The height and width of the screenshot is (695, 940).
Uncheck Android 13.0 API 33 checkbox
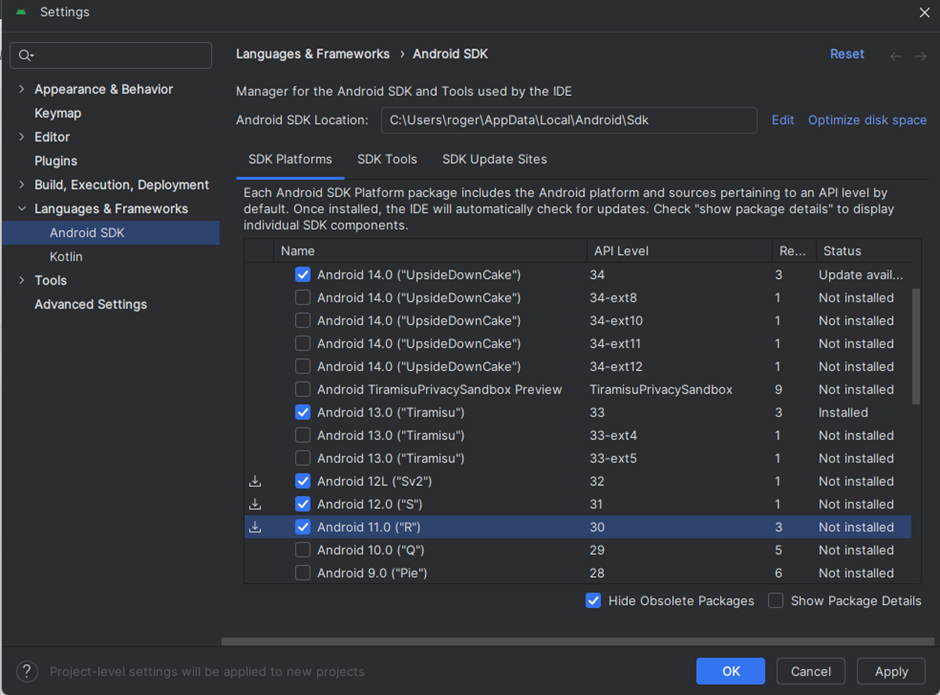click(x=303, y=412)
